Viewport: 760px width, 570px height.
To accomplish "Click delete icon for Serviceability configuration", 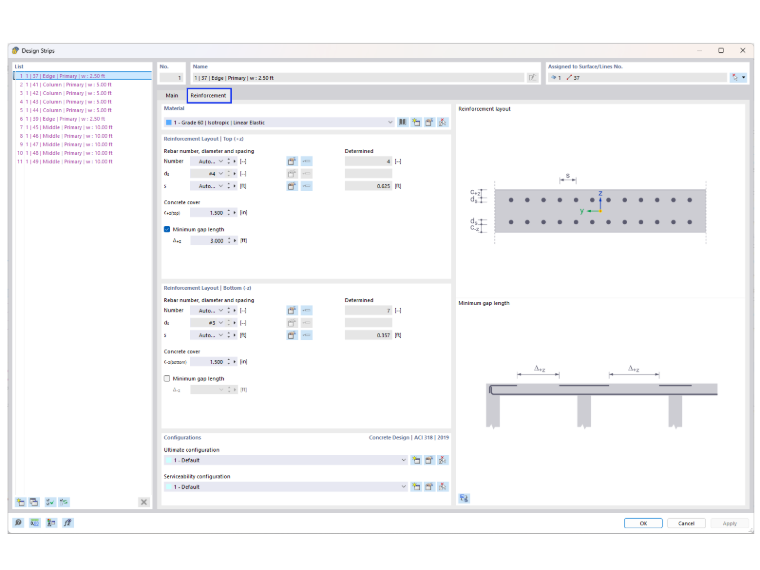I will coord(443,487).
